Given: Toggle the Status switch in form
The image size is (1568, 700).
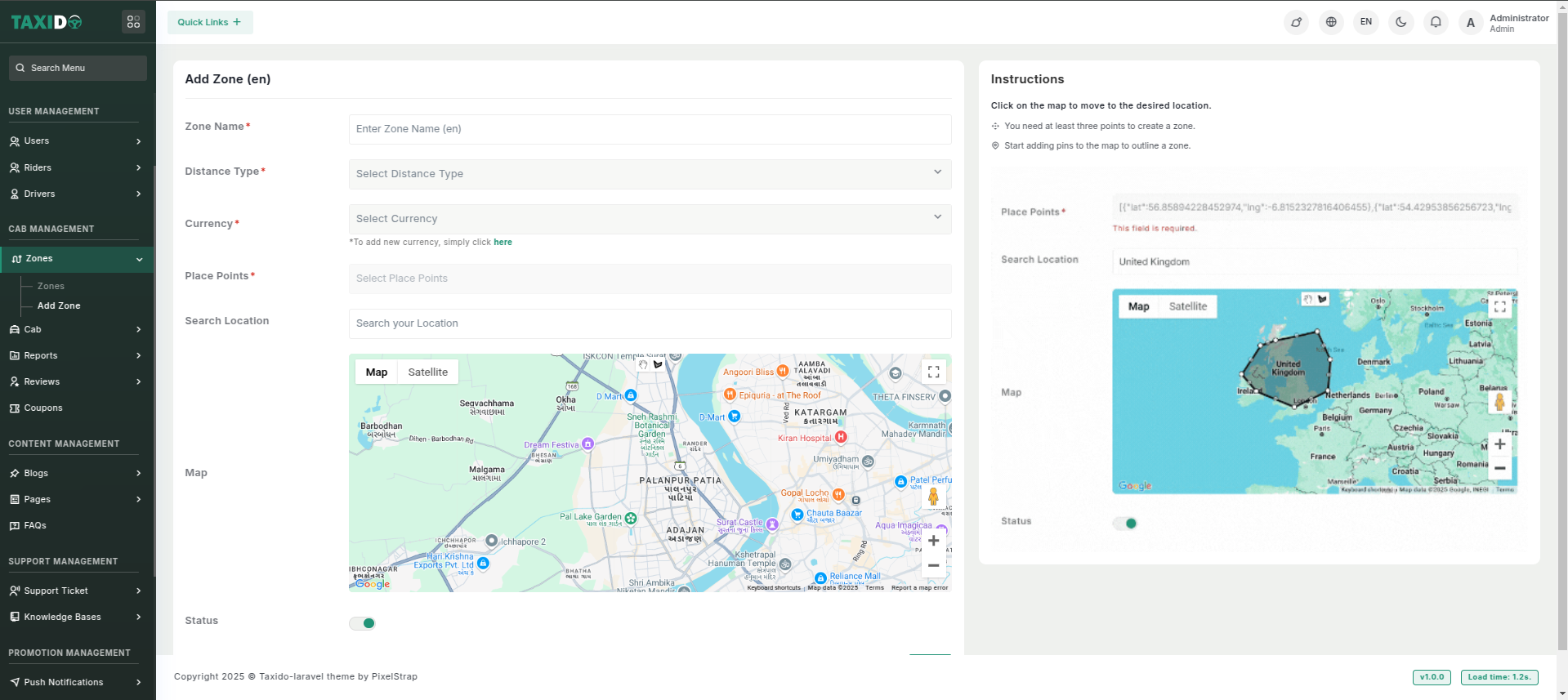Looking at the screenshot, I should (362, 623).
